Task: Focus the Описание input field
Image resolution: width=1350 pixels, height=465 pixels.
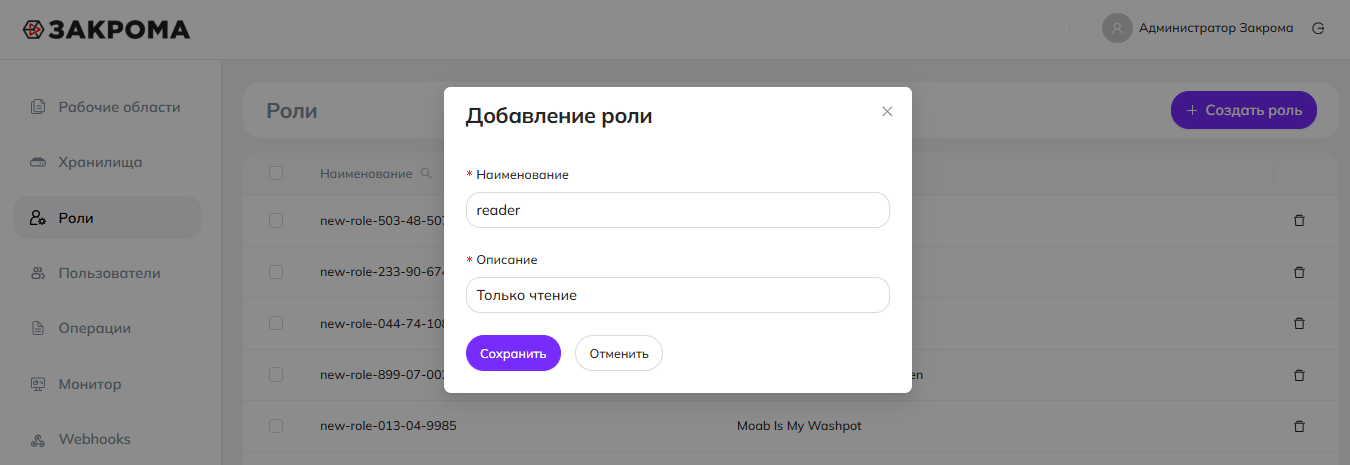Action: click(x=677, y=295)
